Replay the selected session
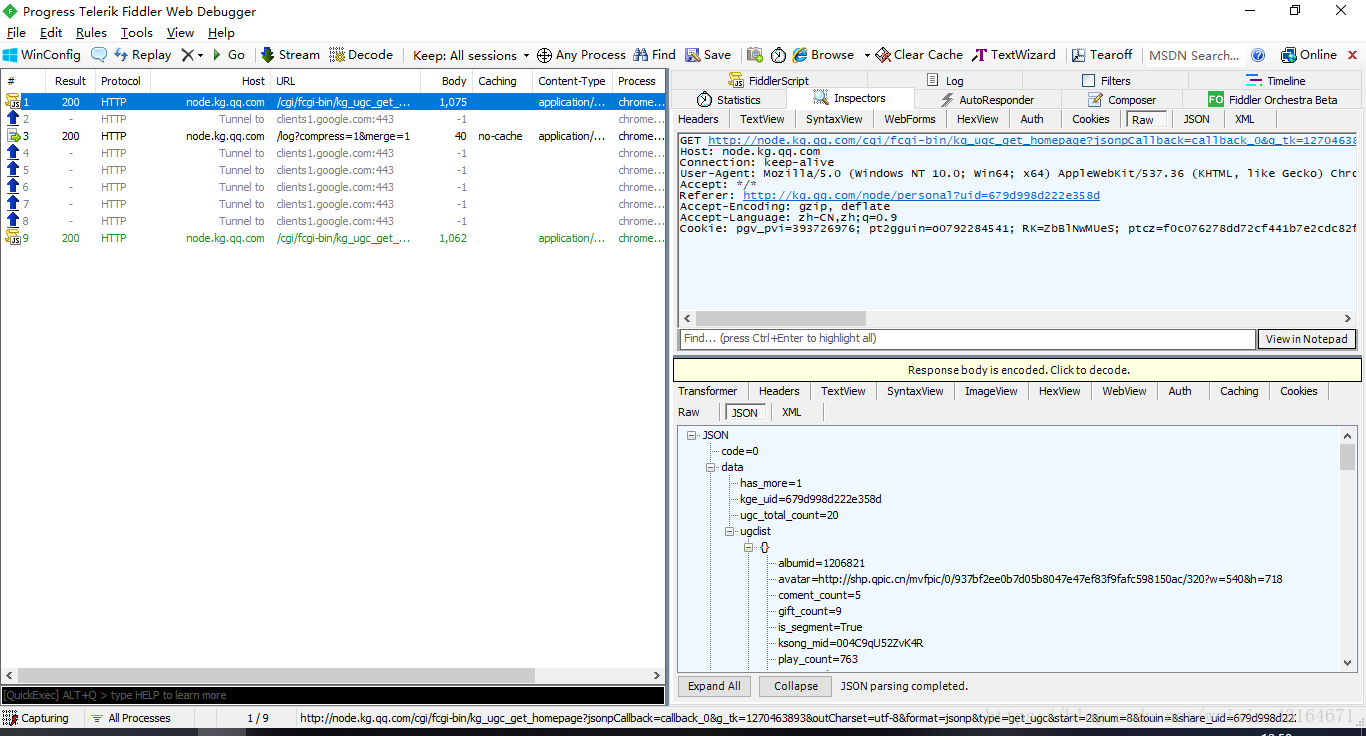1366x736 pixels. 142,55
